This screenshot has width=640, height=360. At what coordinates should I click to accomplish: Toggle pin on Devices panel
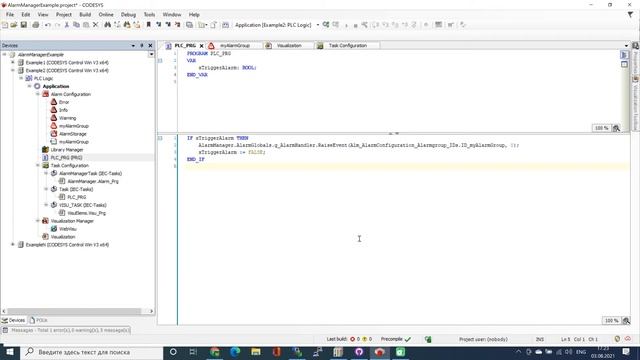click(x=142, y=46)
